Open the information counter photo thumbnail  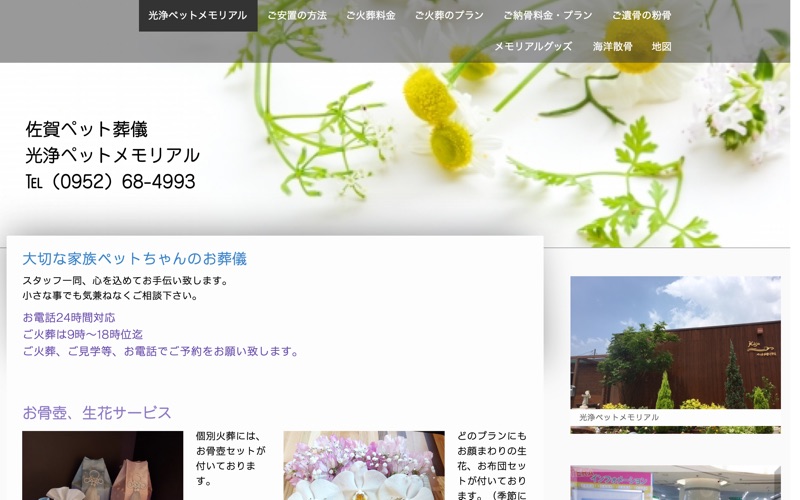[x=676, y=483]
